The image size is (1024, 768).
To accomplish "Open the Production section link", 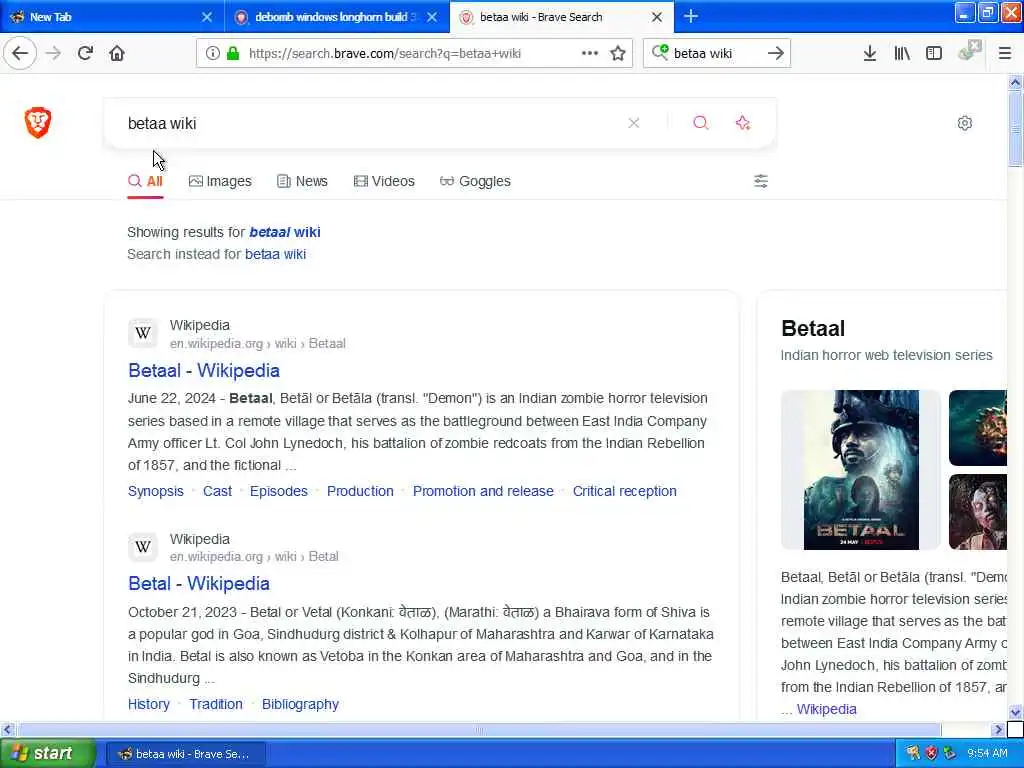I will coord(360,491).
